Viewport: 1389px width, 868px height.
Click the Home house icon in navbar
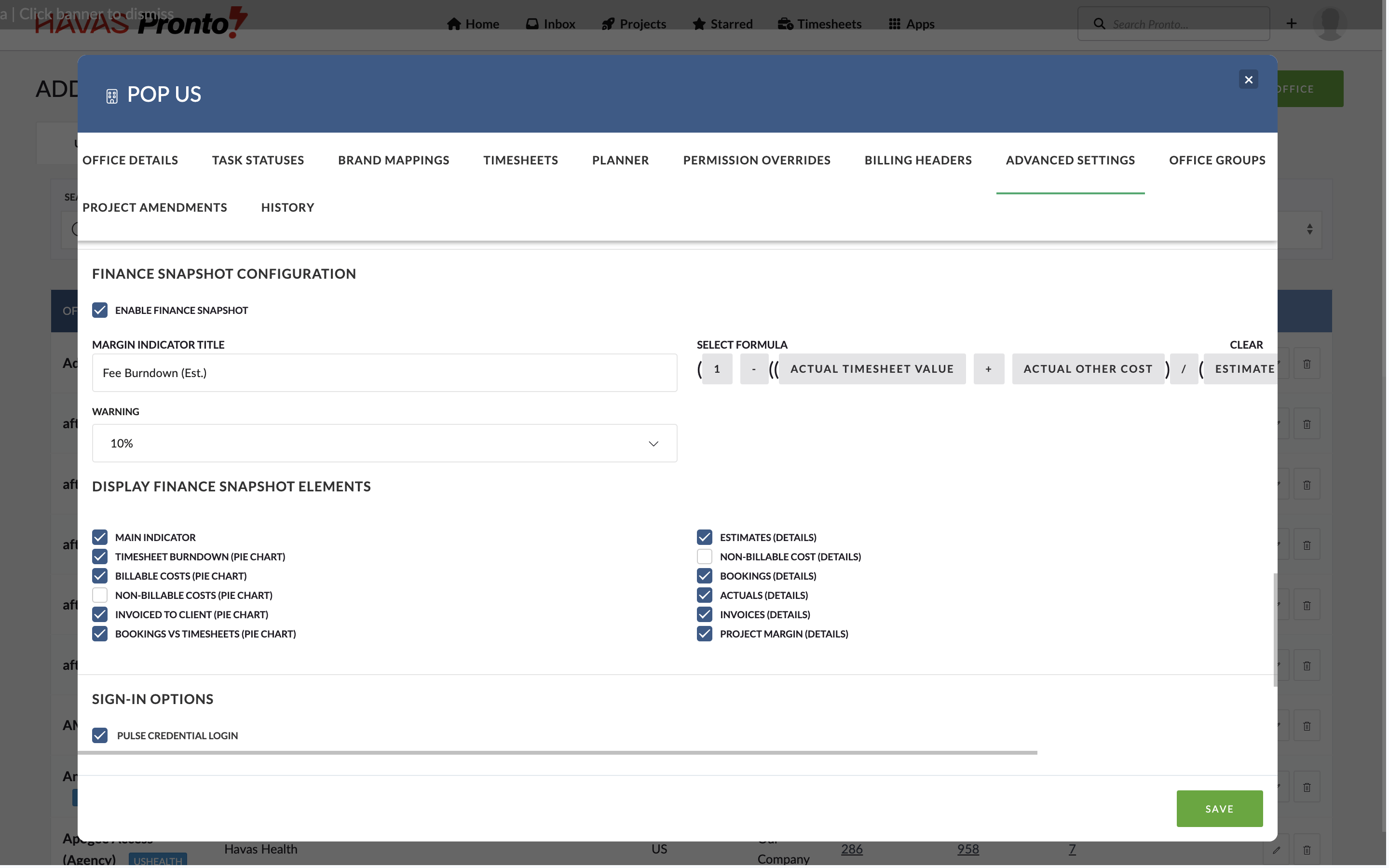tap(455, 24)
